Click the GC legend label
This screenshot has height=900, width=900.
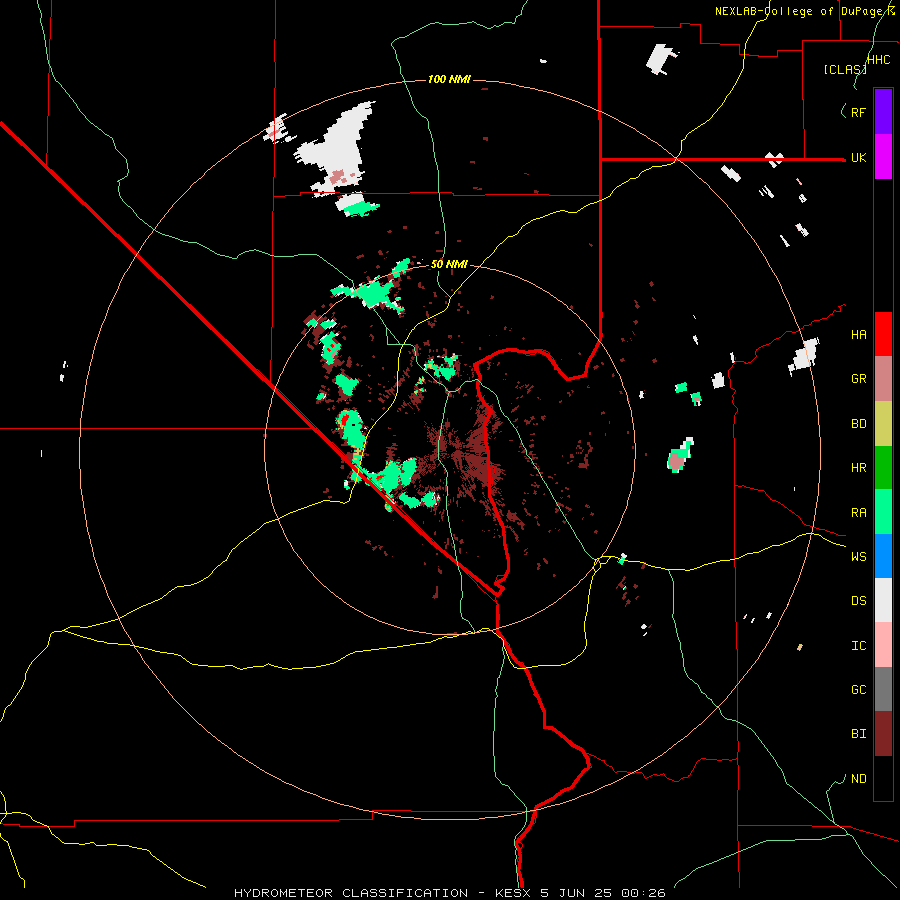(858, 690)
